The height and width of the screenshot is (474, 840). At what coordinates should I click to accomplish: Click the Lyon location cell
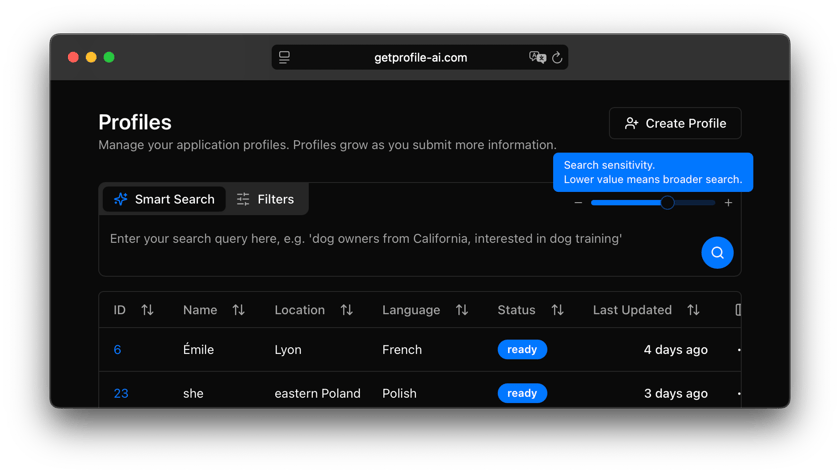coord(288,350)
